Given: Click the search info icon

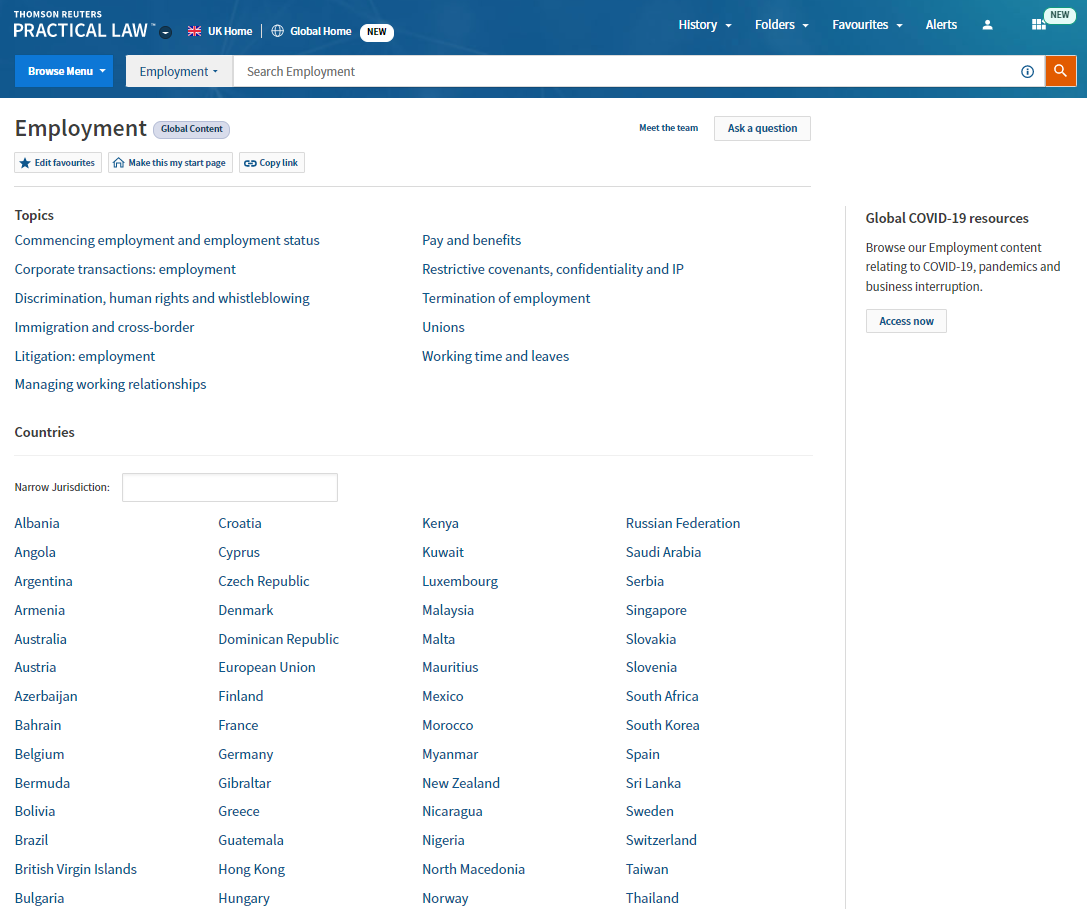Looking at the screenshot, I should point(1027,72).
